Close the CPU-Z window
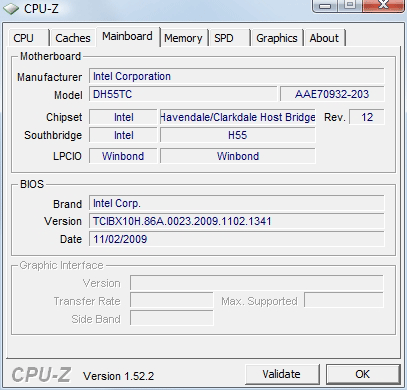407x390 pixels. pyautogui.click(x=383, y=6)
